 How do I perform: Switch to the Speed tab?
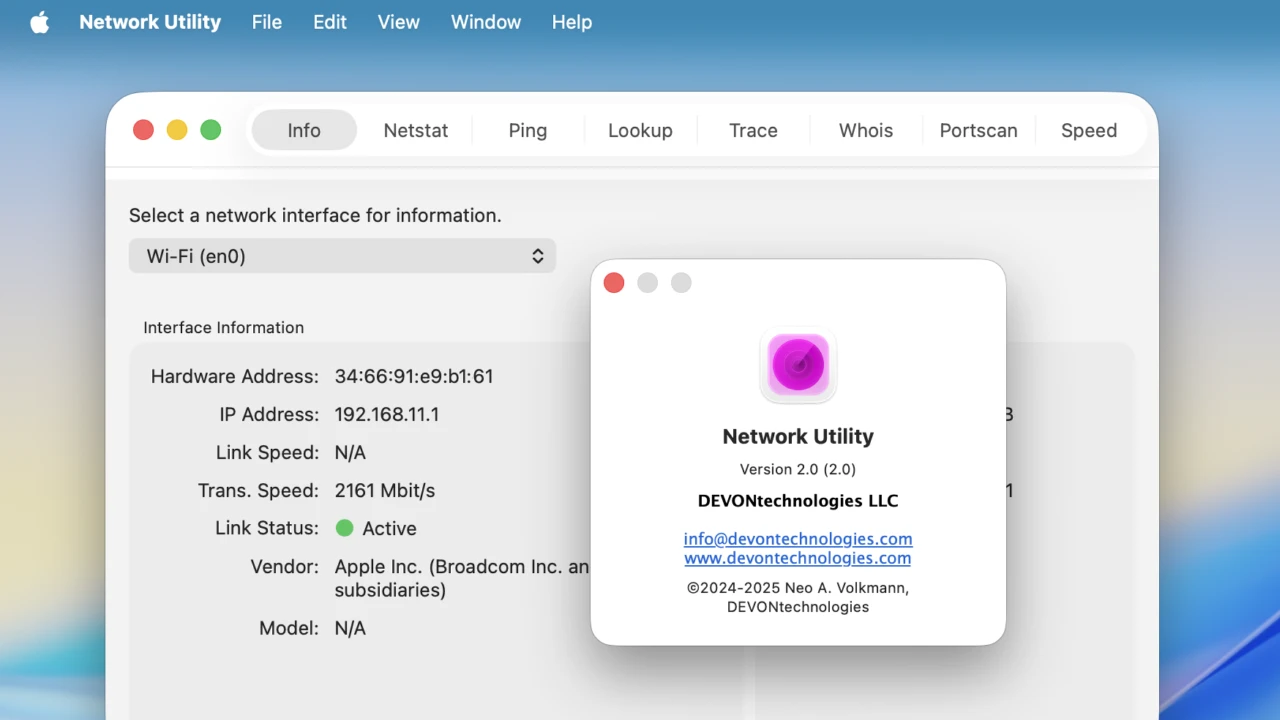[x=1088, y=130]
